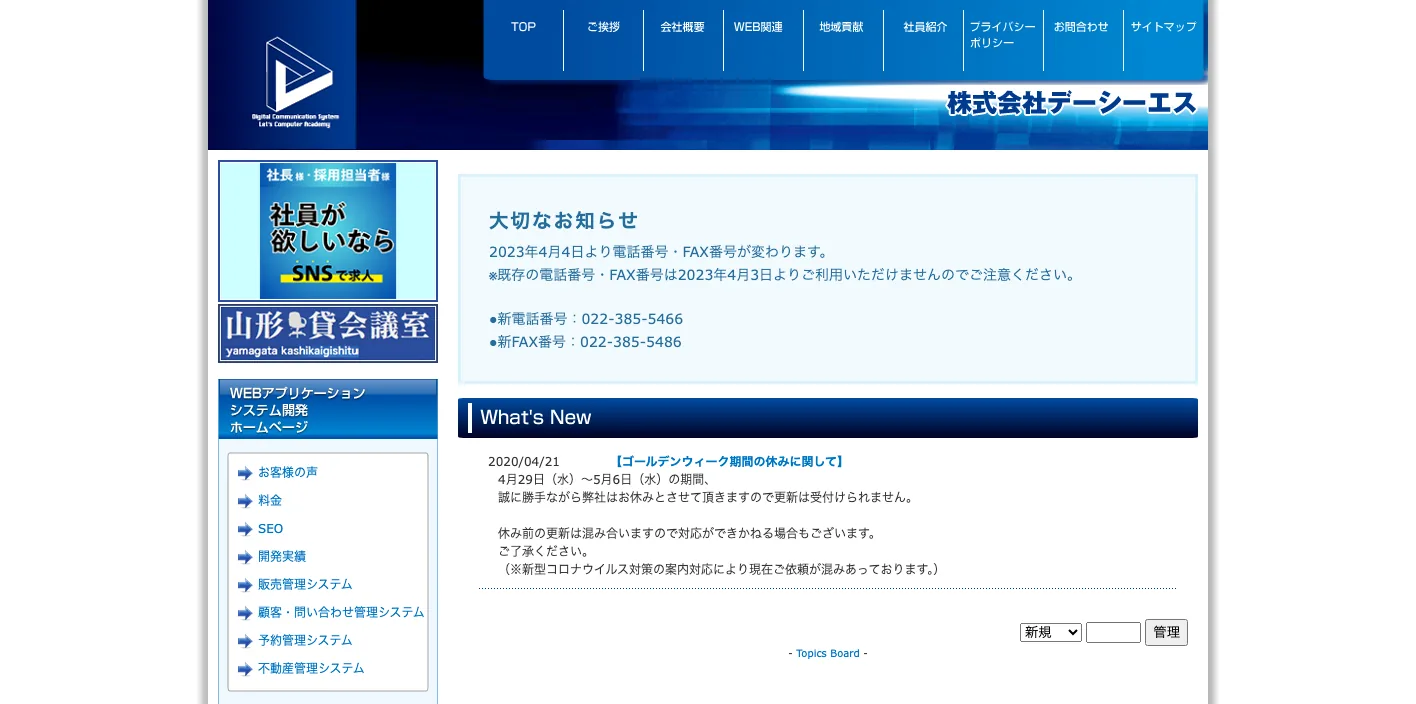Open the Topics Board link
Viewport: 1416px width, 704px height.
[x=828, y=653]
